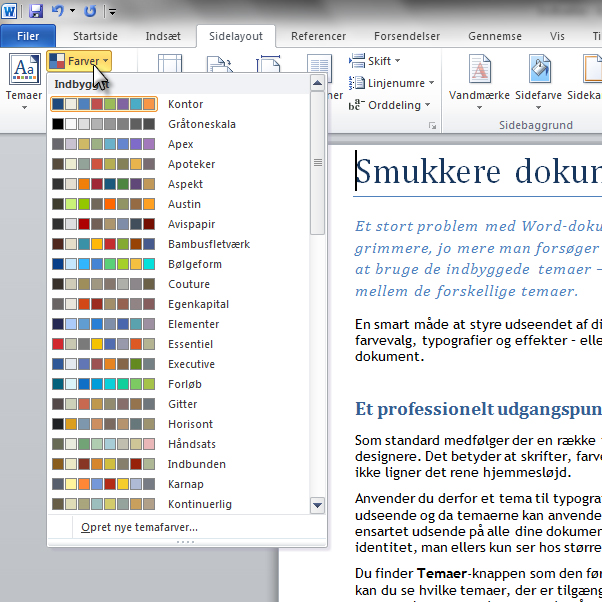Click the Orddeling hyphenation icon
The width and height of the screenshot is (602, 602).
[356, 105]
